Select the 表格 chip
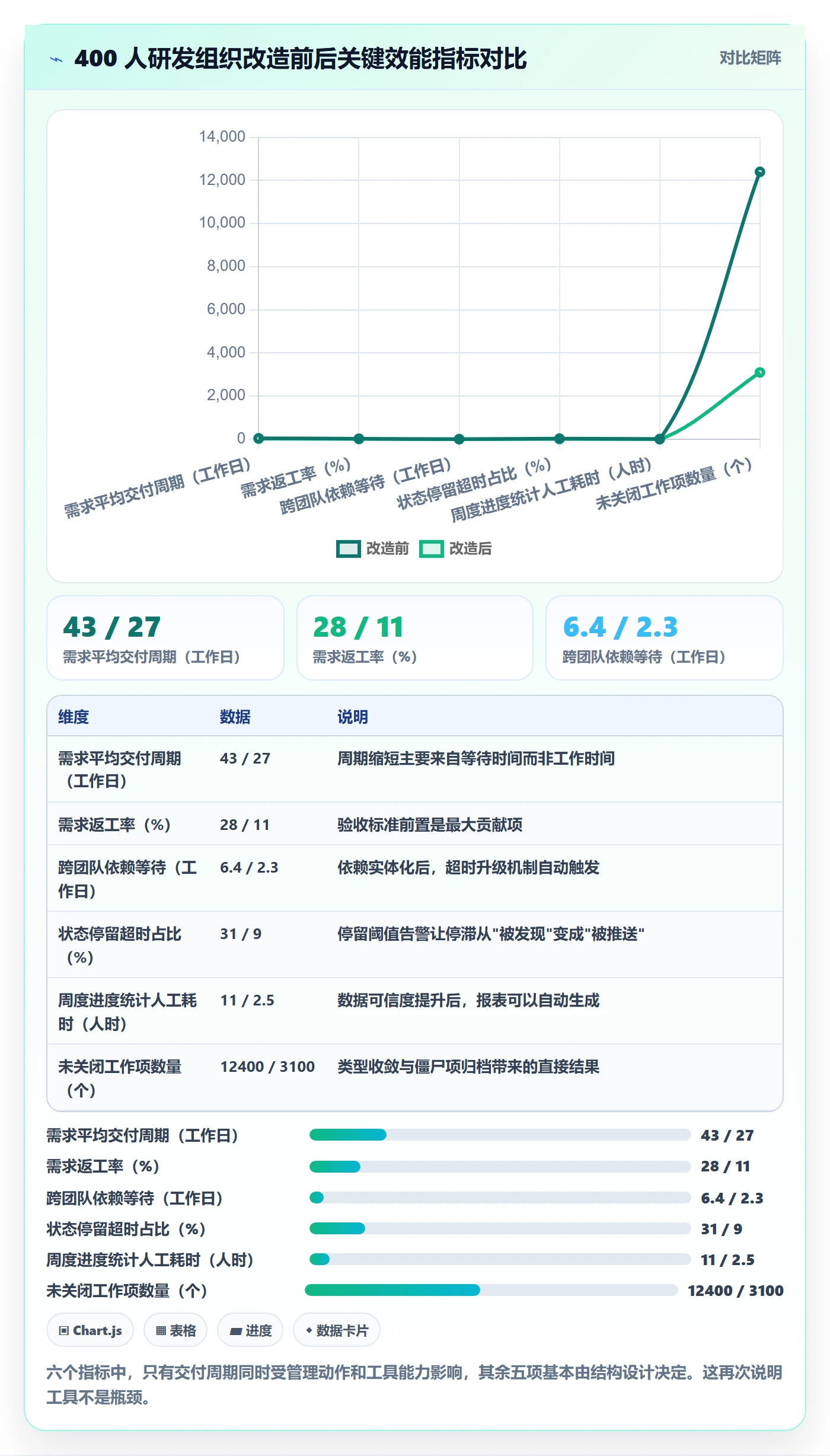 point(175,1330)
